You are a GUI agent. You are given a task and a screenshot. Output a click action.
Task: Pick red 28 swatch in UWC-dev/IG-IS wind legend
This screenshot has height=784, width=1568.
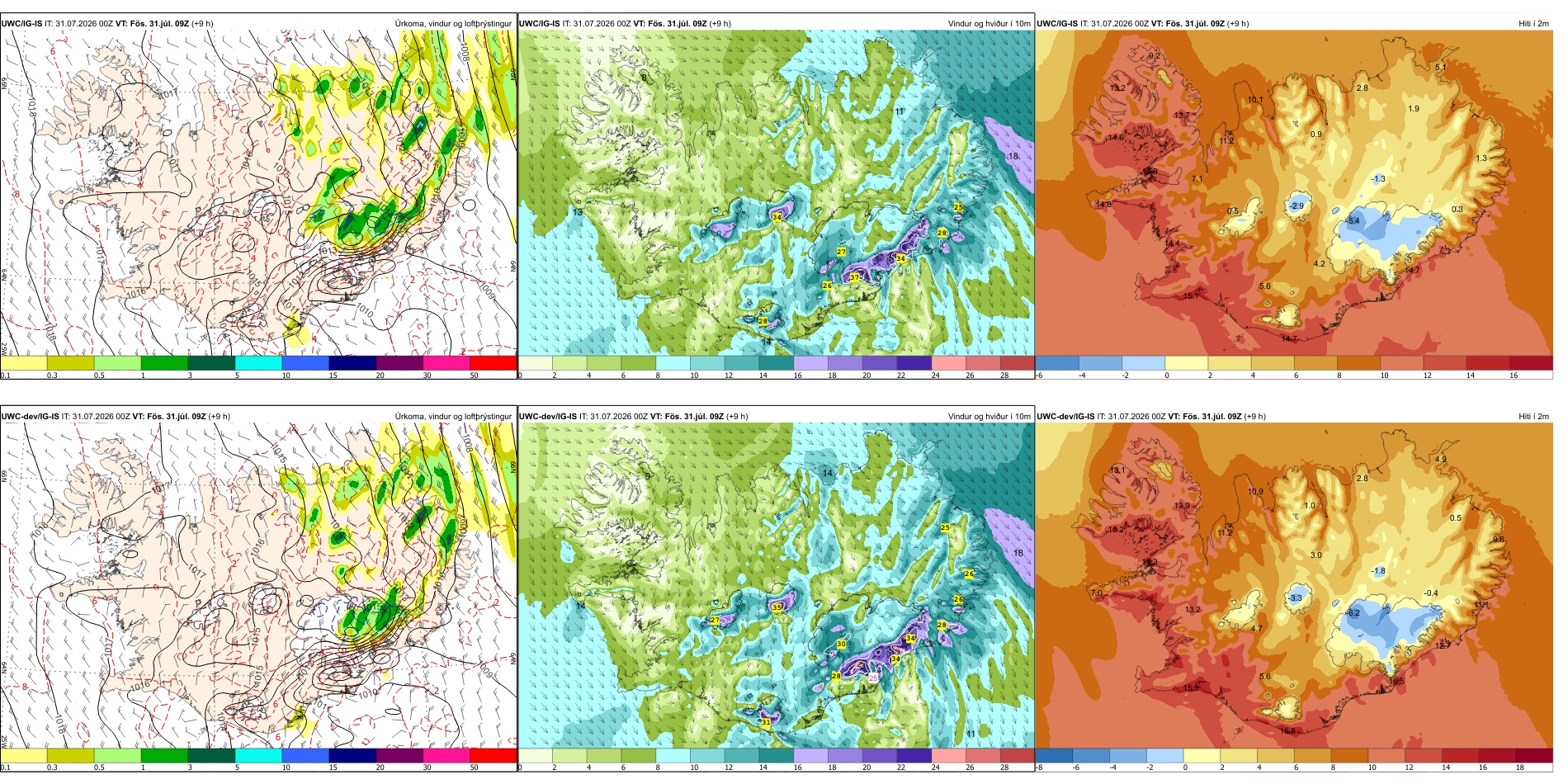click(1017, 755)
